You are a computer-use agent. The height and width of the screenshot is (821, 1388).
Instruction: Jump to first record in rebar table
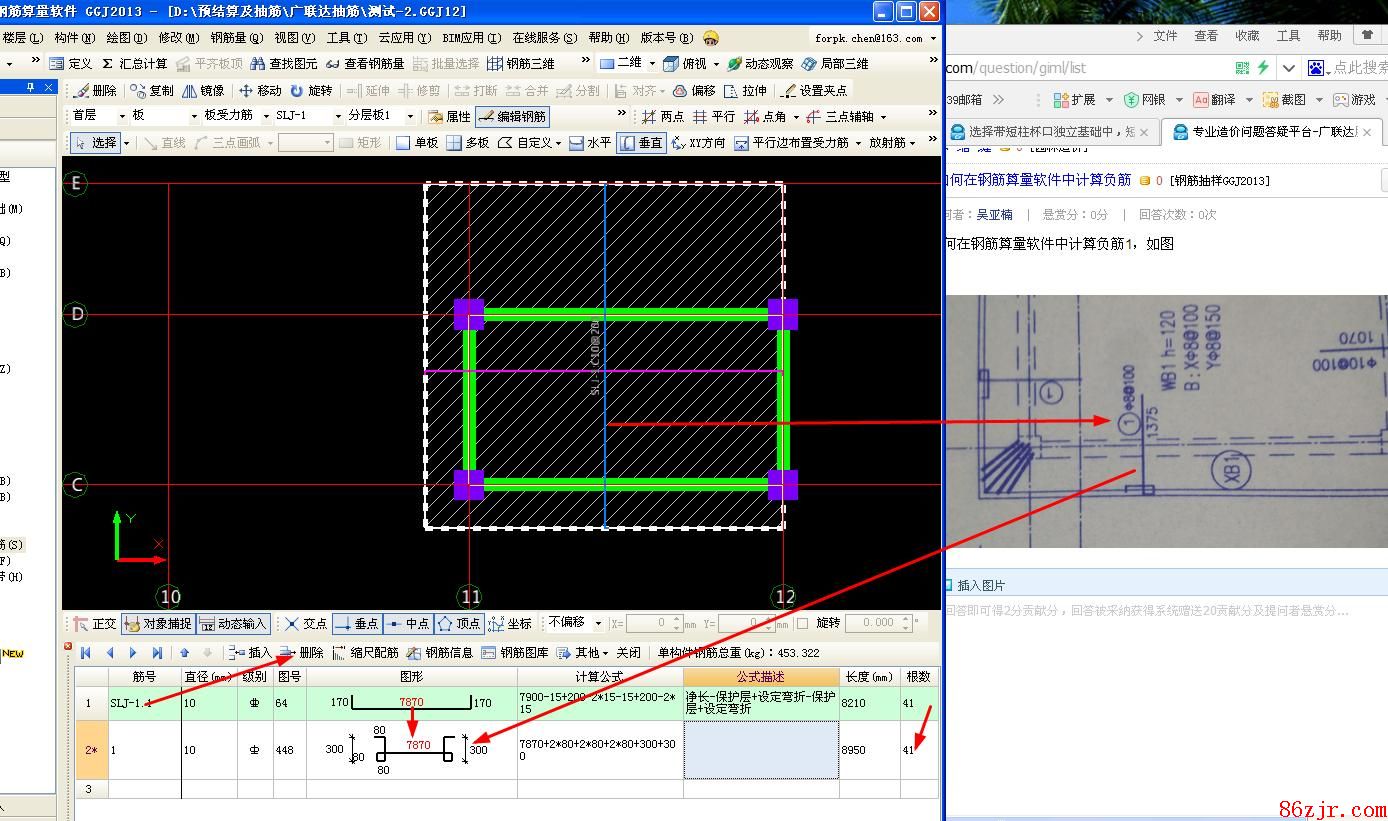(x=86, y=653)
